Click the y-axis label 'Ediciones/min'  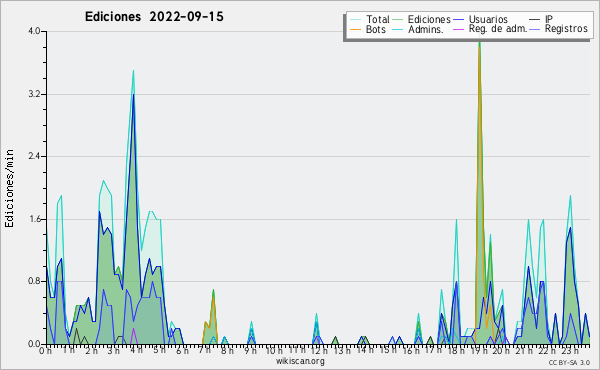9,188
